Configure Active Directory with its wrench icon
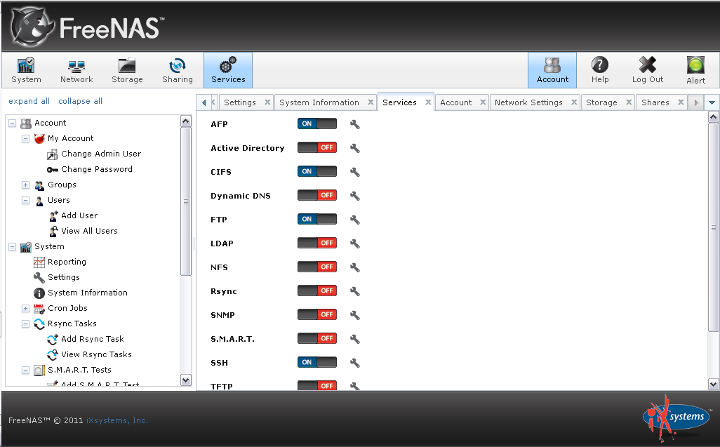 [x=354, y=148]
